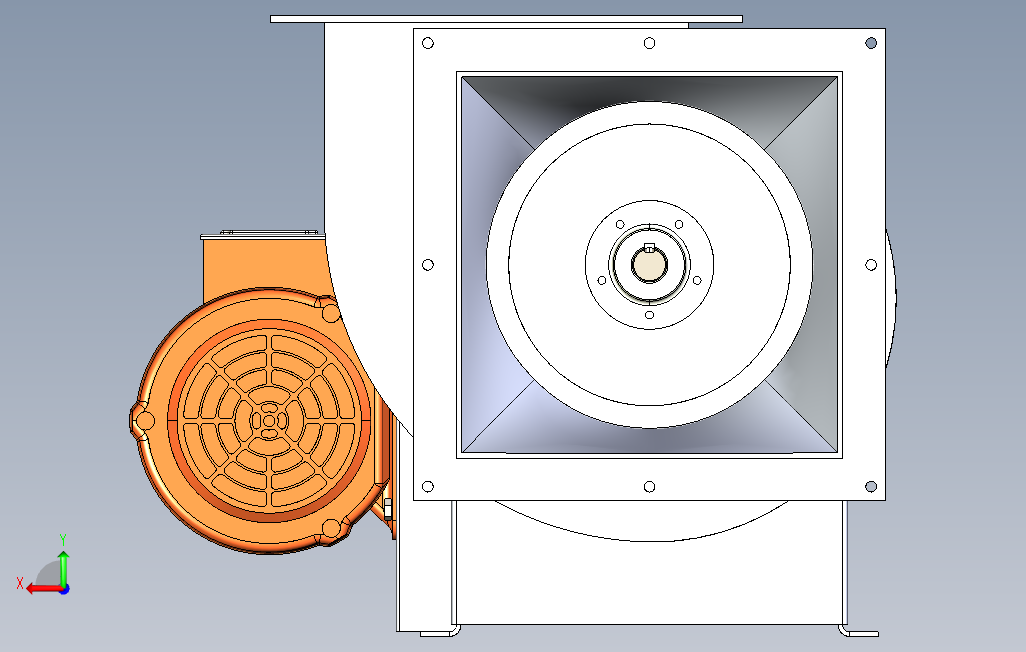Pick the small square key on the shaft
Image resolution: width=1026 pixels, height=652 pixels.
[649, 247]
